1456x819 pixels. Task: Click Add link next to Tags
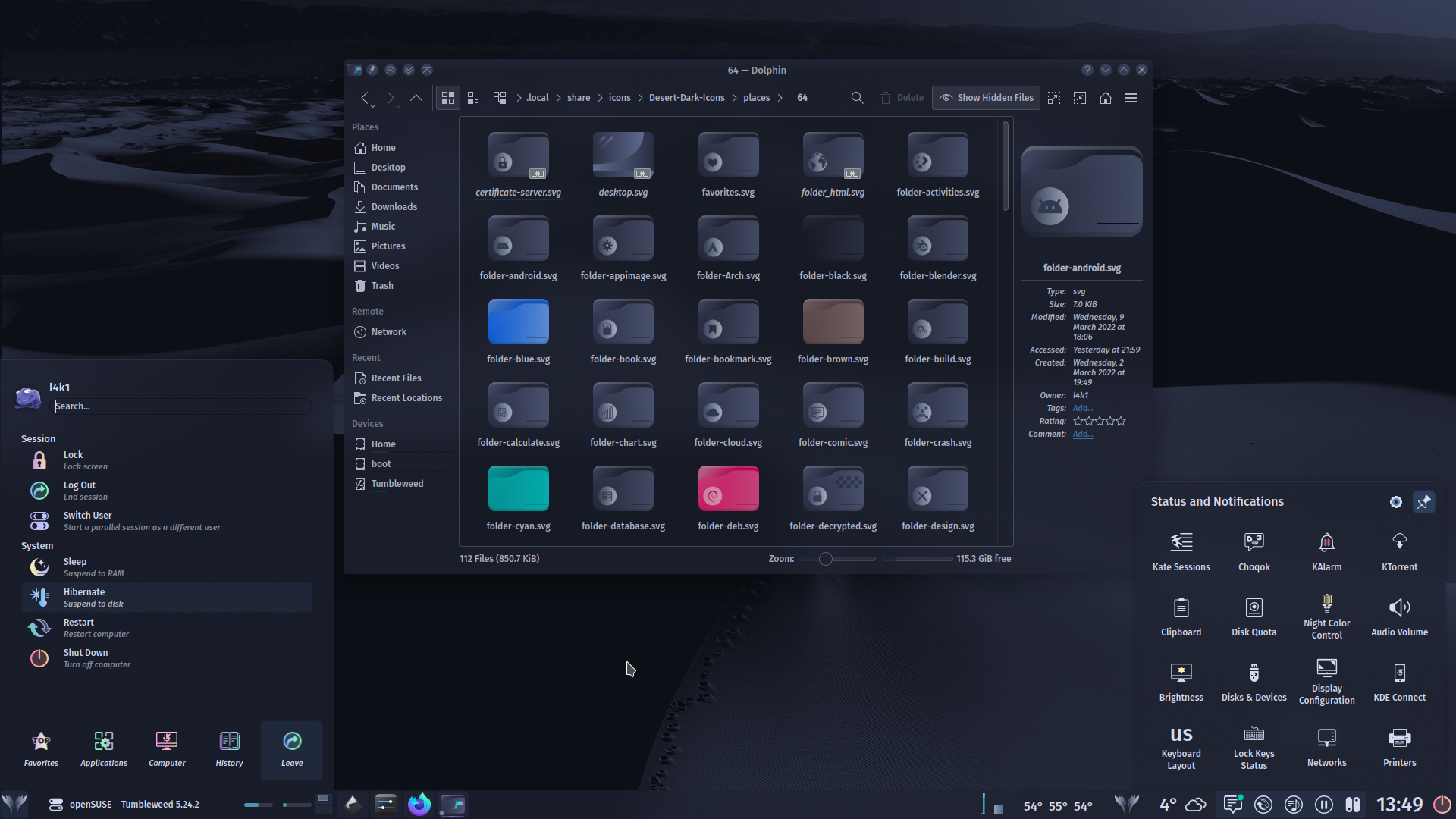pyautogui.click(x=1082, y=408)
